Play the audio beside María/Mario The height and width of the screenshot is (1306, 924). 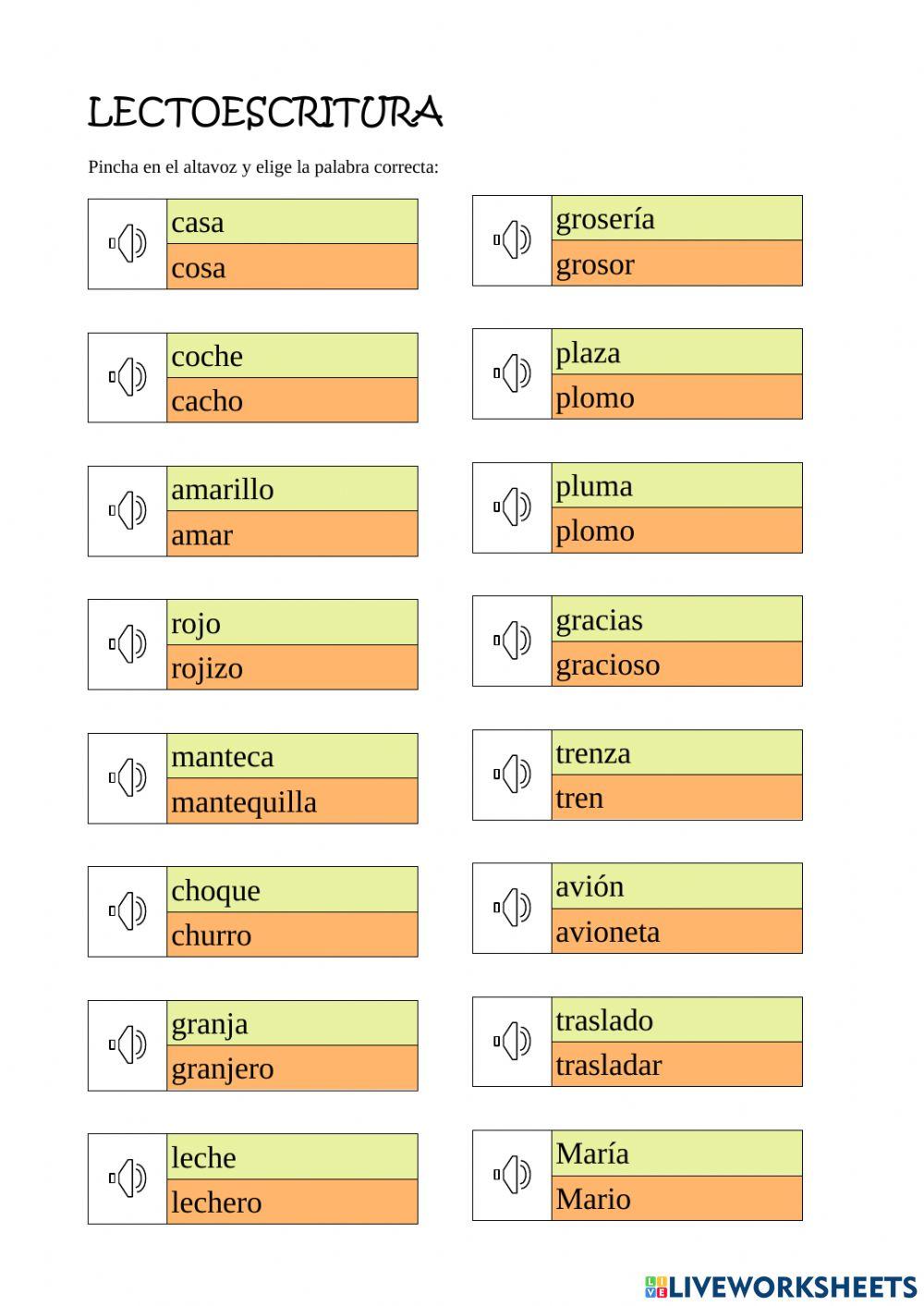(512, 1175)
